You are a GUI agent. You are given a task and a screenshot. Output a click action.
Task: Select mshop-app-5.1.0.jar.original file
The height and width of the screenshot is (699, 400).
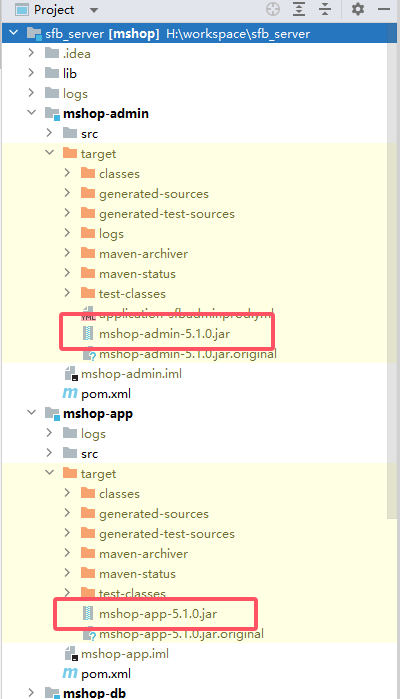(x=181, y=634)
